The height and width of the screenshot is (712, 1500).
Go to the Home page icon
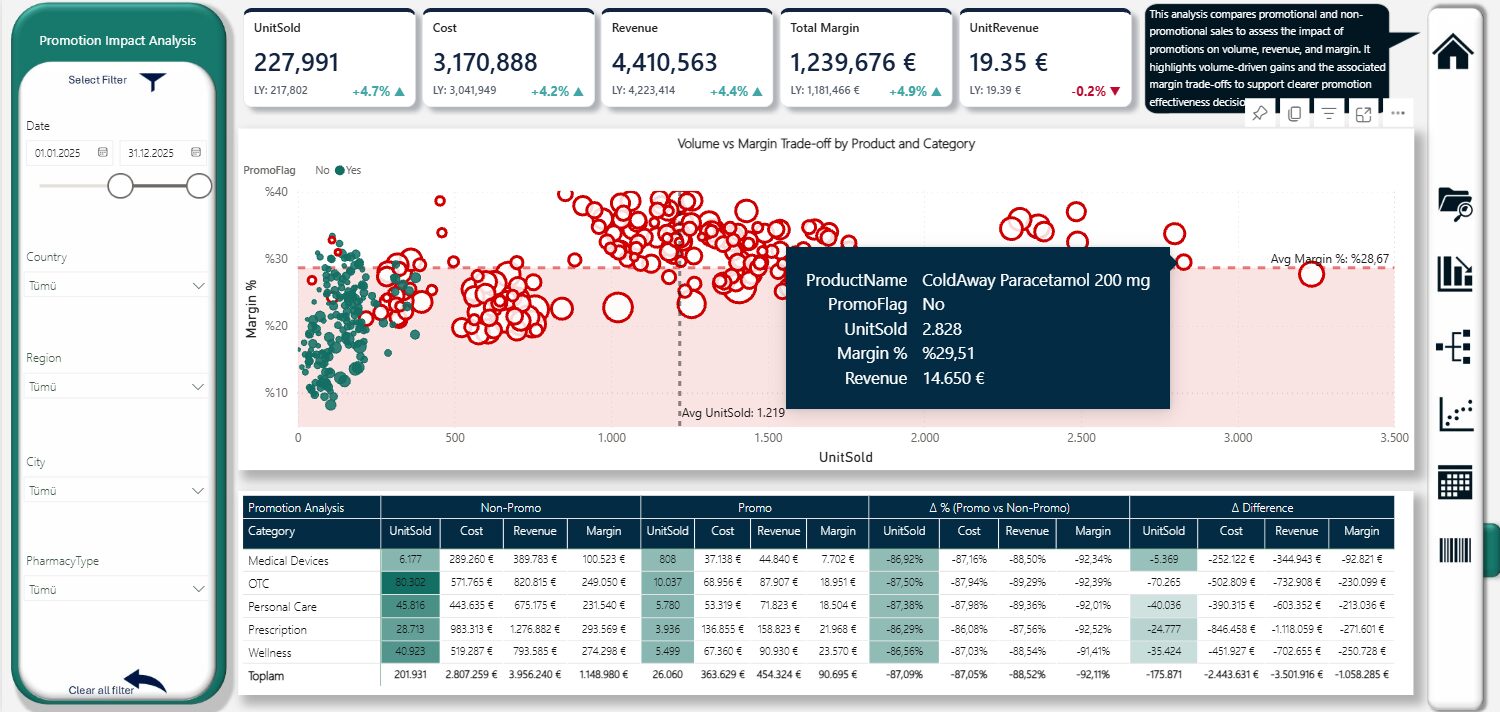1453,51
